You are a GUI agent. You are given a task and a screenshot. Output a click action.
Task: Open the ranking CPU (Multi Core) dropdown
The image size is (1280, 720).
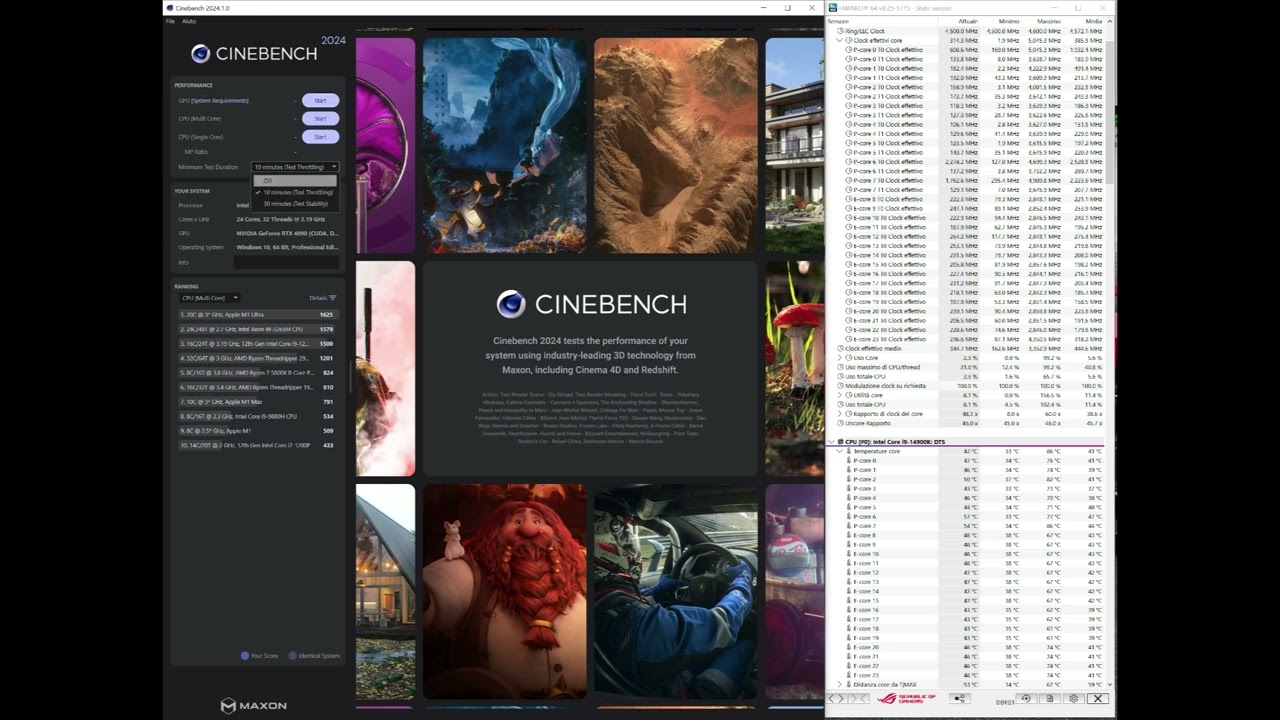click(209, 298)
